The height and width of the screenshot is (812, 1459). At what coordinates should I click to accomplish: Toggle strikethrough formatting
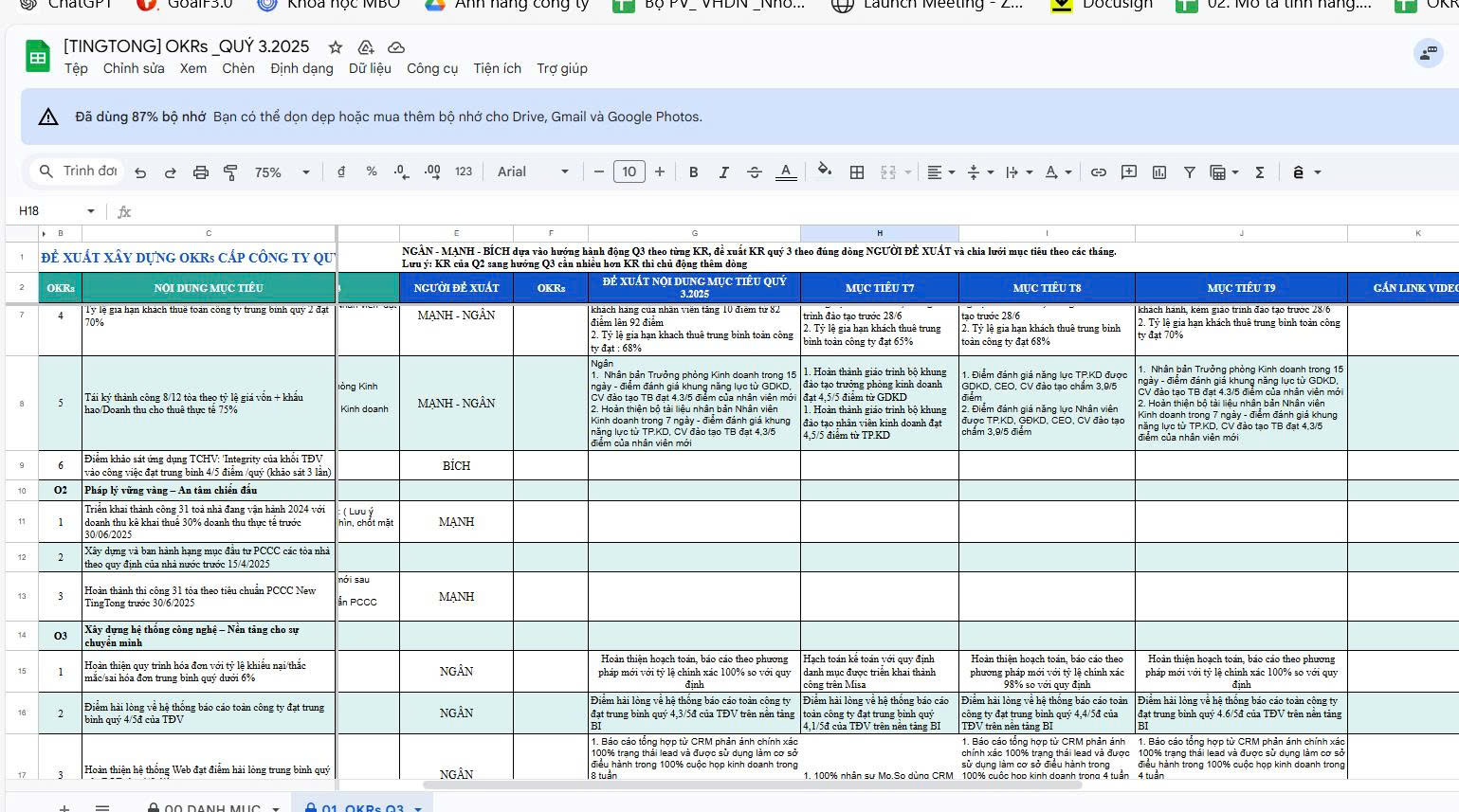755,172
